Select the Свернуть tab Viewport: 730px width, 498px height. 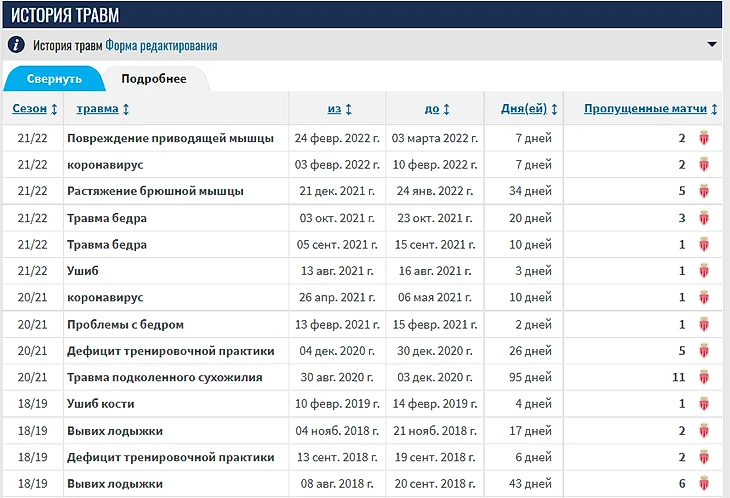pyautogui.click(x=54, y=79)
